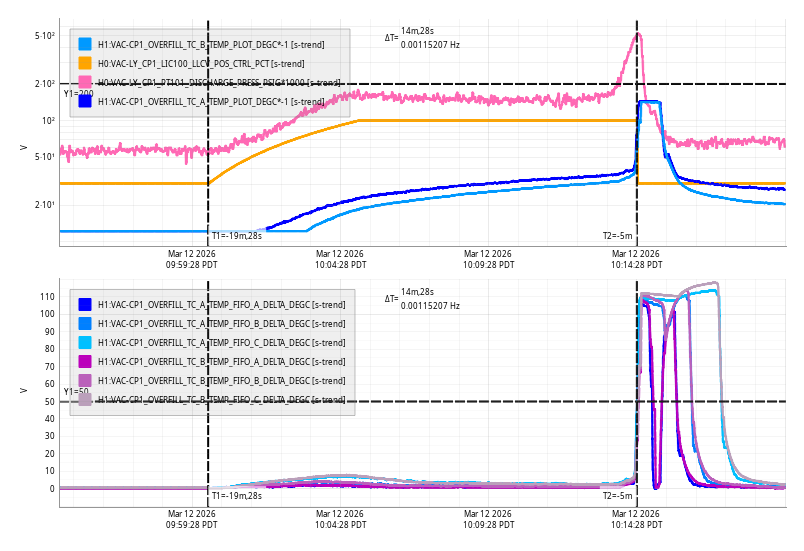Click the Y1=50 horizontal cursor label
Viewport: 804px width, 551px height.
pos(76,392)
